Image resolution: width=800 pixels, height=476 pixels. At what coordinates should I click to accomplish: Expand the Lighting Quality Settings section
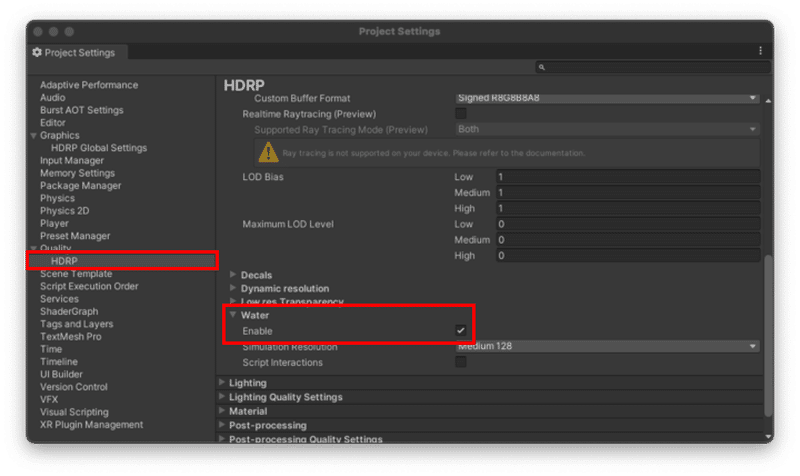(222, 396)
